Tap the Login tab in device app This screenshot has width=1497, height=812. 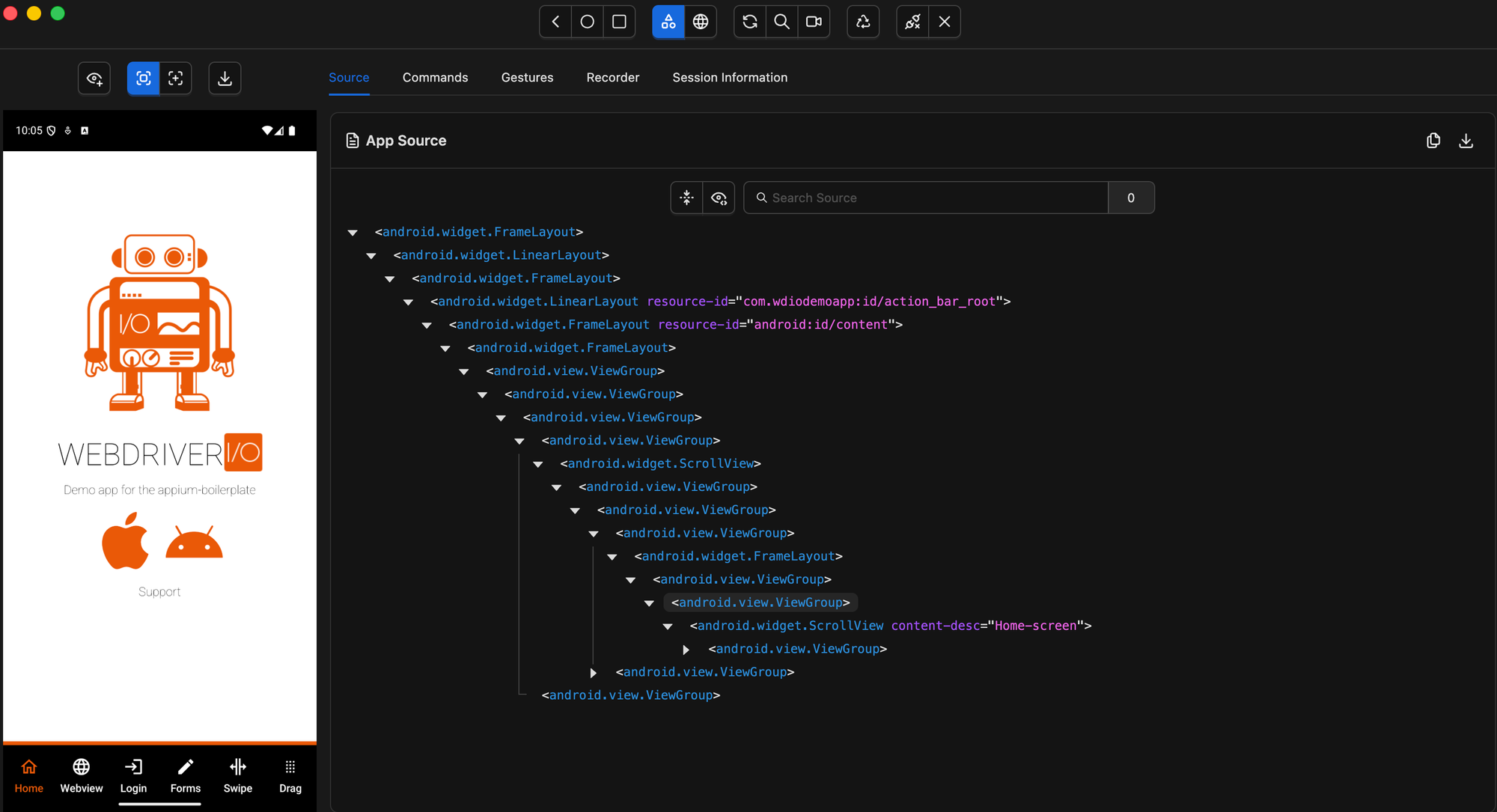pos(133,775)
